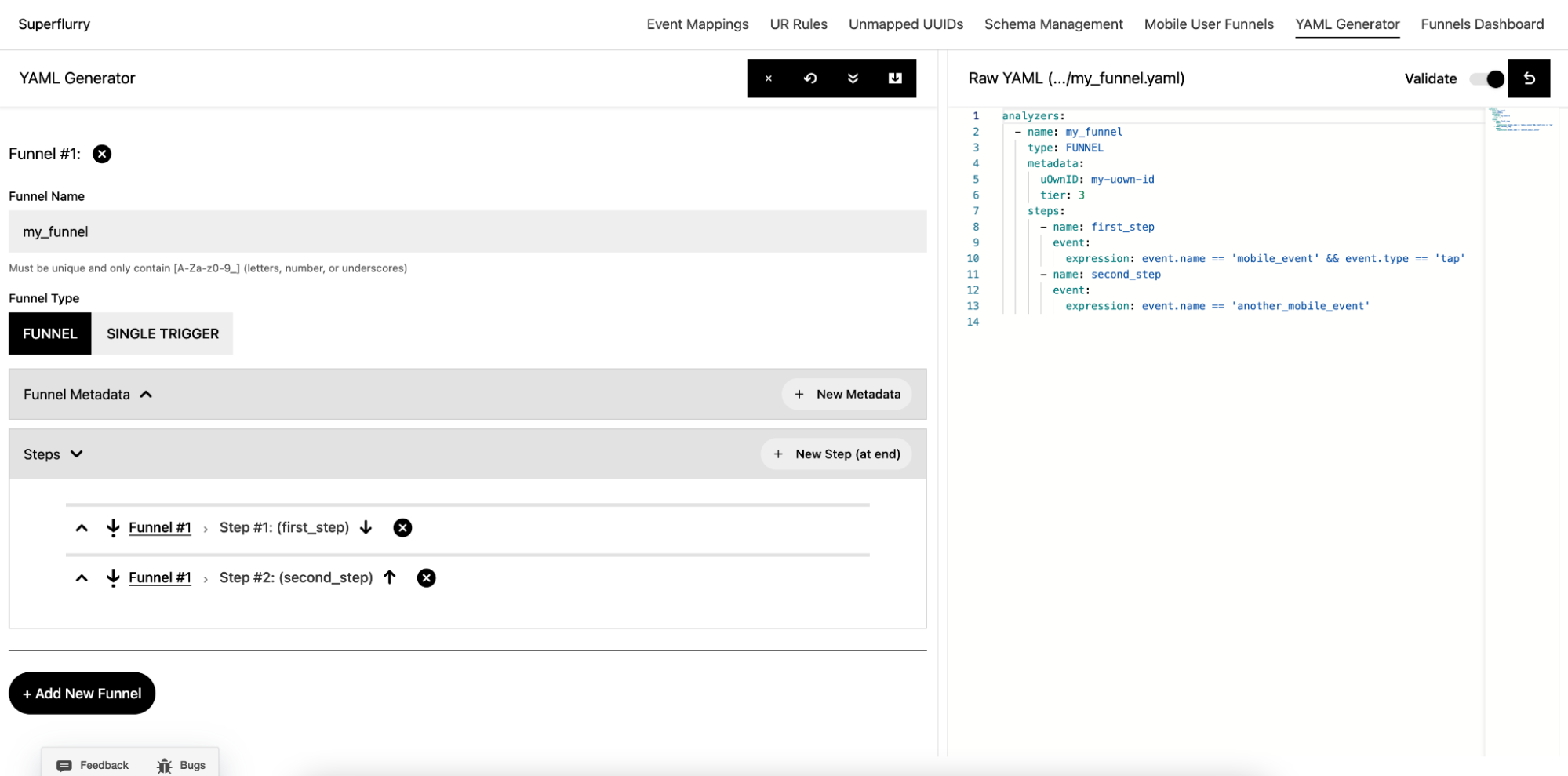
Task: Move Step #2 second_step up
Action: click(390, 577)
